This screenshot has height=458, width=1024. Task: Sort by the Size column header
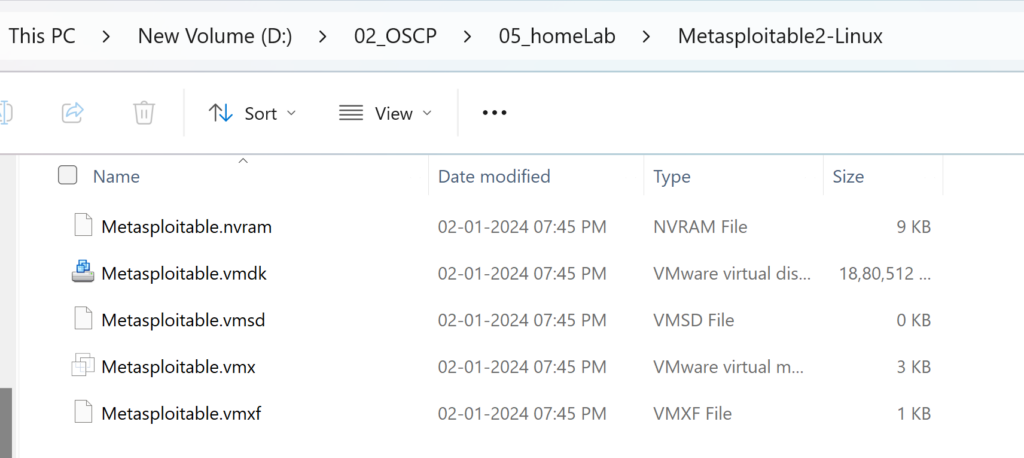[848, 176]
